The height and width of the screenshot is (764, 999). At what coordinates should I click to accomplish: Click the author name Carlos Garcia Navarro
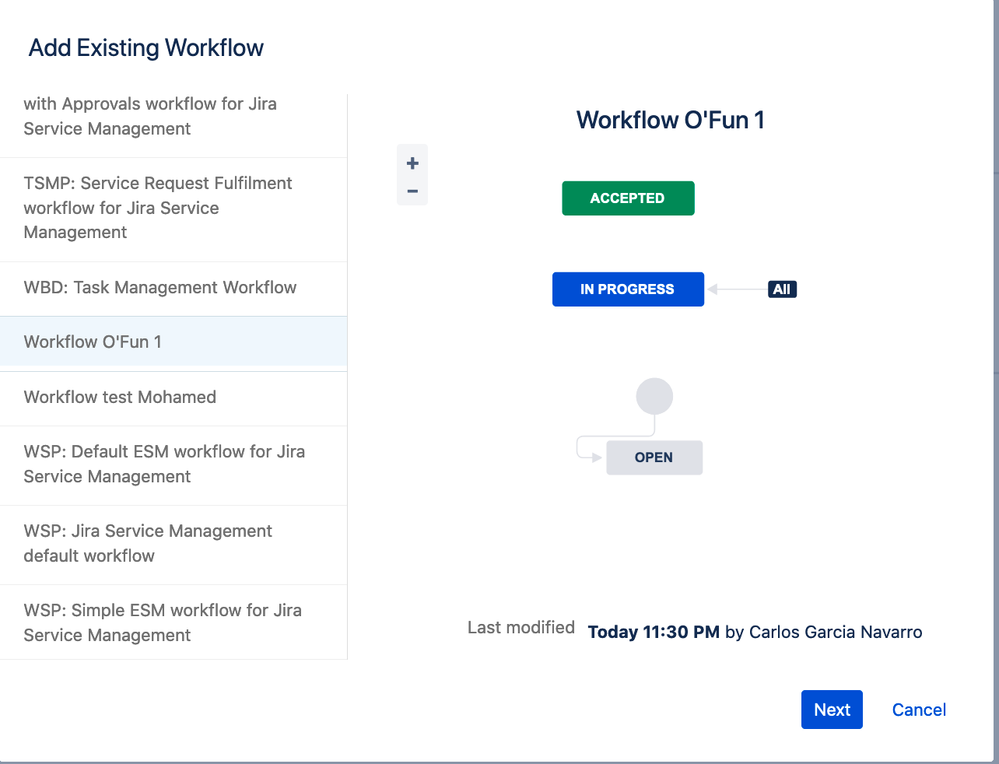[835, 632]
